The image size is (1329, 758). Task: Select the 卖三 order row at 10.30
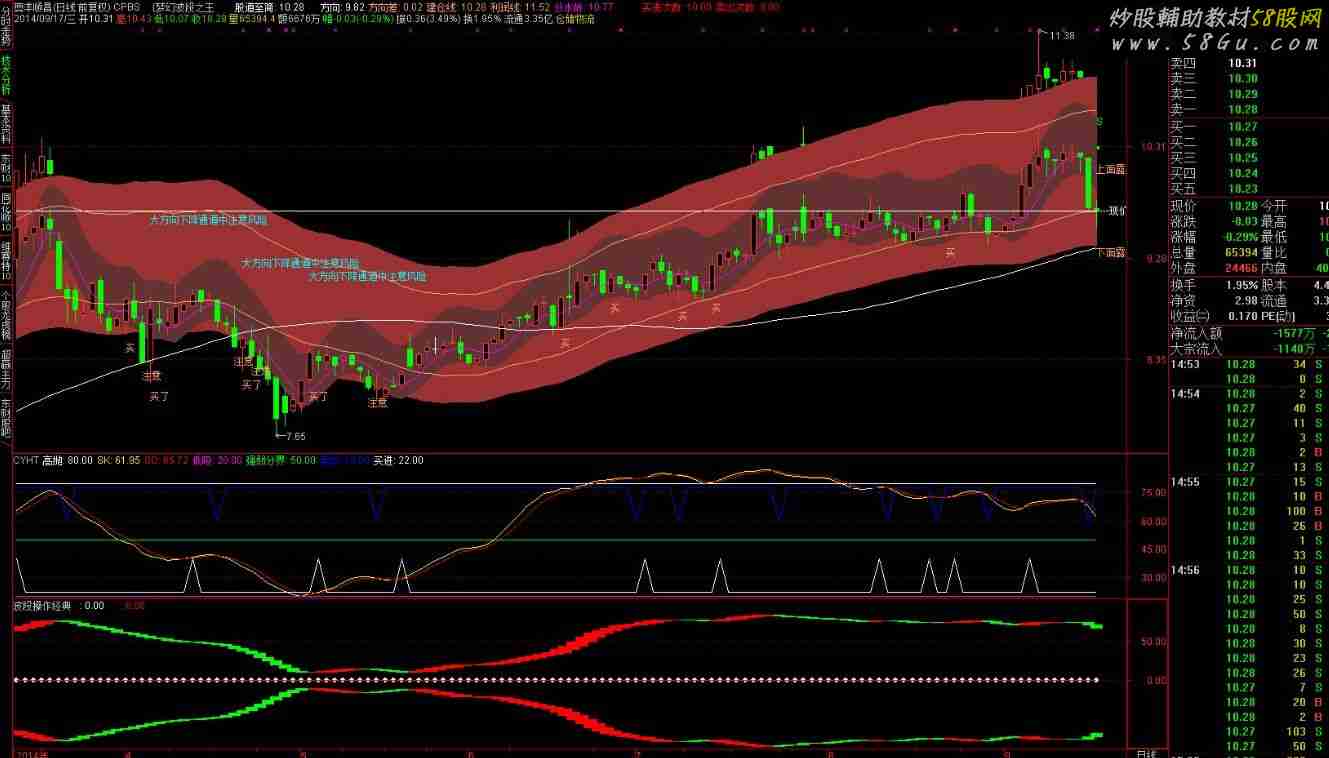click(1249, 78)
